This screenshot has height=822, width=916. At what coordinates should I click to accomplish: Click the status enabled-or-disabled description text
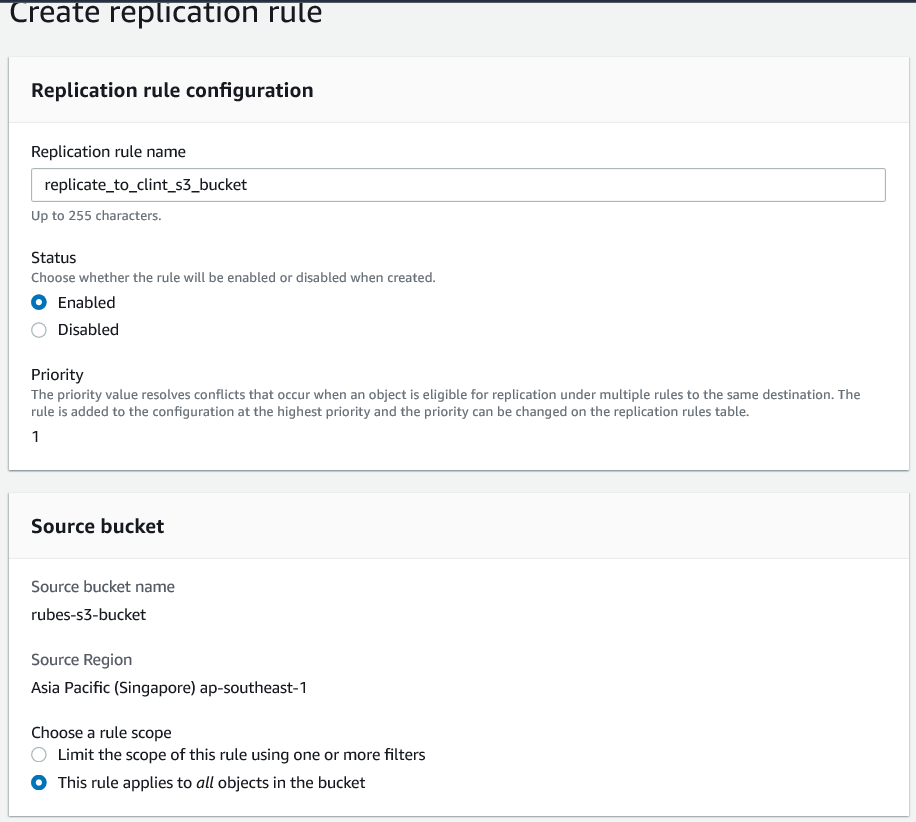click(x=233, y=277)
